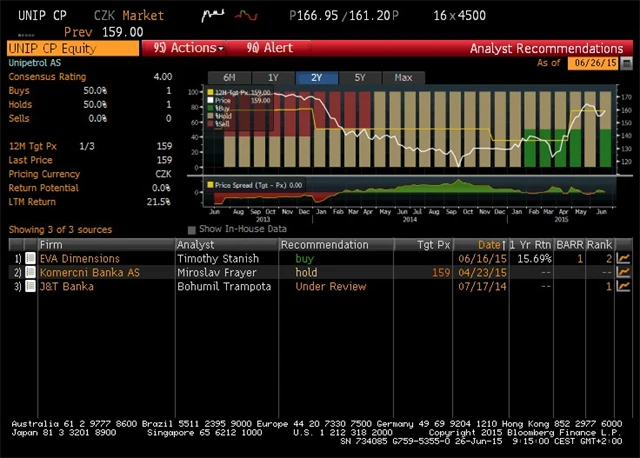The width and height of the screenshot is (640, 458).
Task: Open the Actions dropdown menu
Action: point(185,48)
